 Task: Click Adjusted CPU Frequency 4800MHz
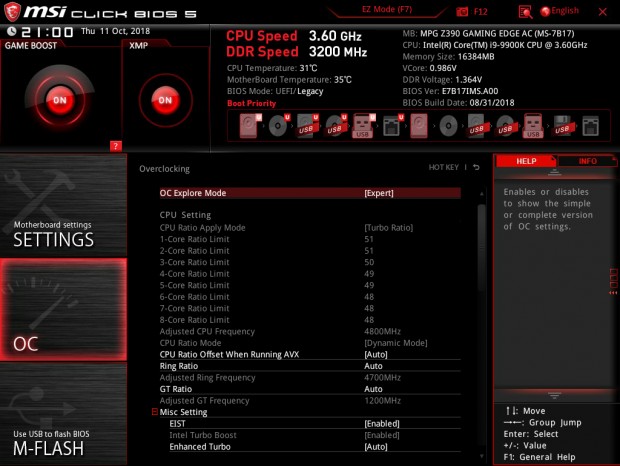382,331
